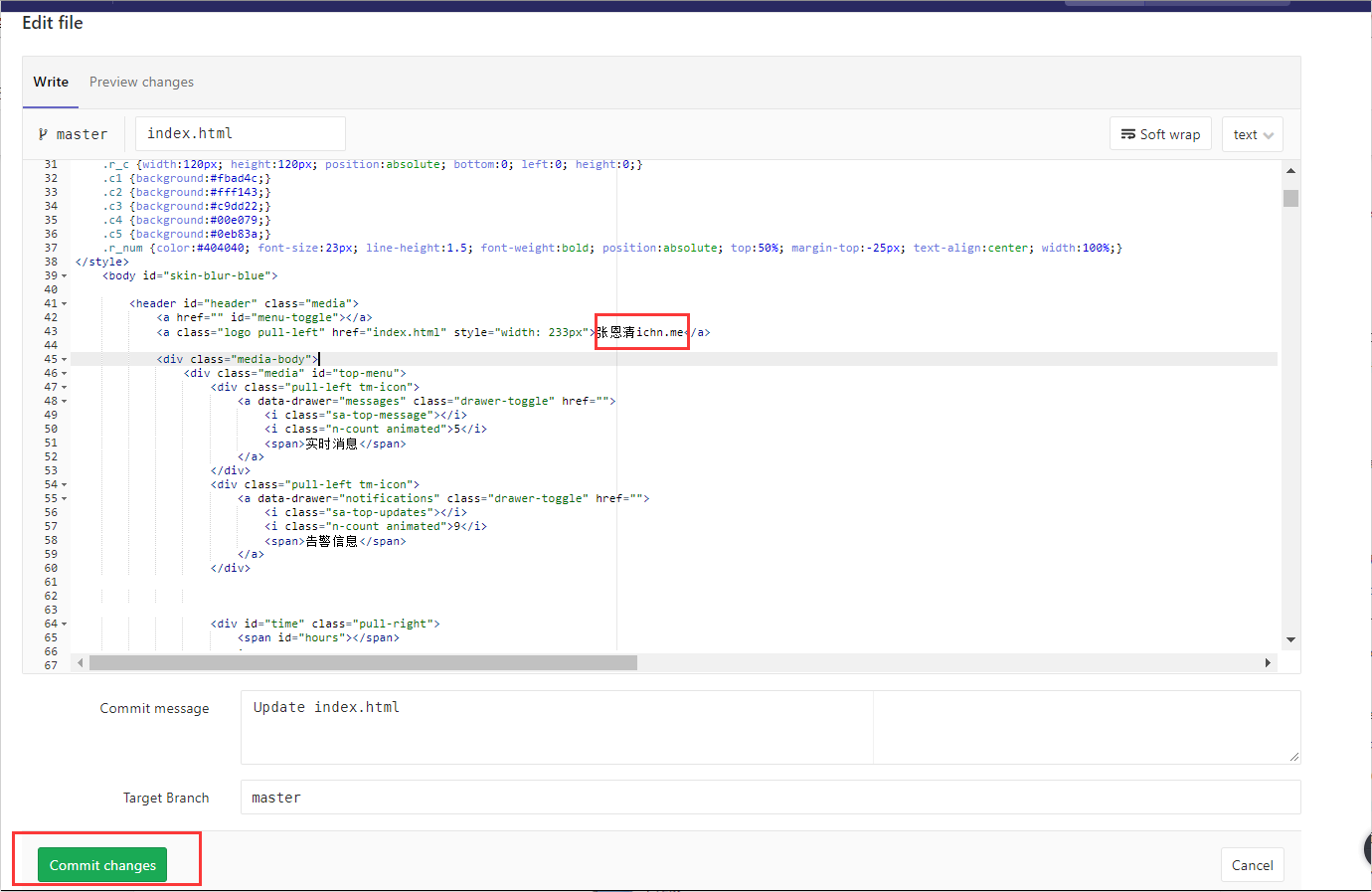This screenshot has height=892, width=1372.
Task: Open the text file-type dropdown
Action: click(1252, 134)
